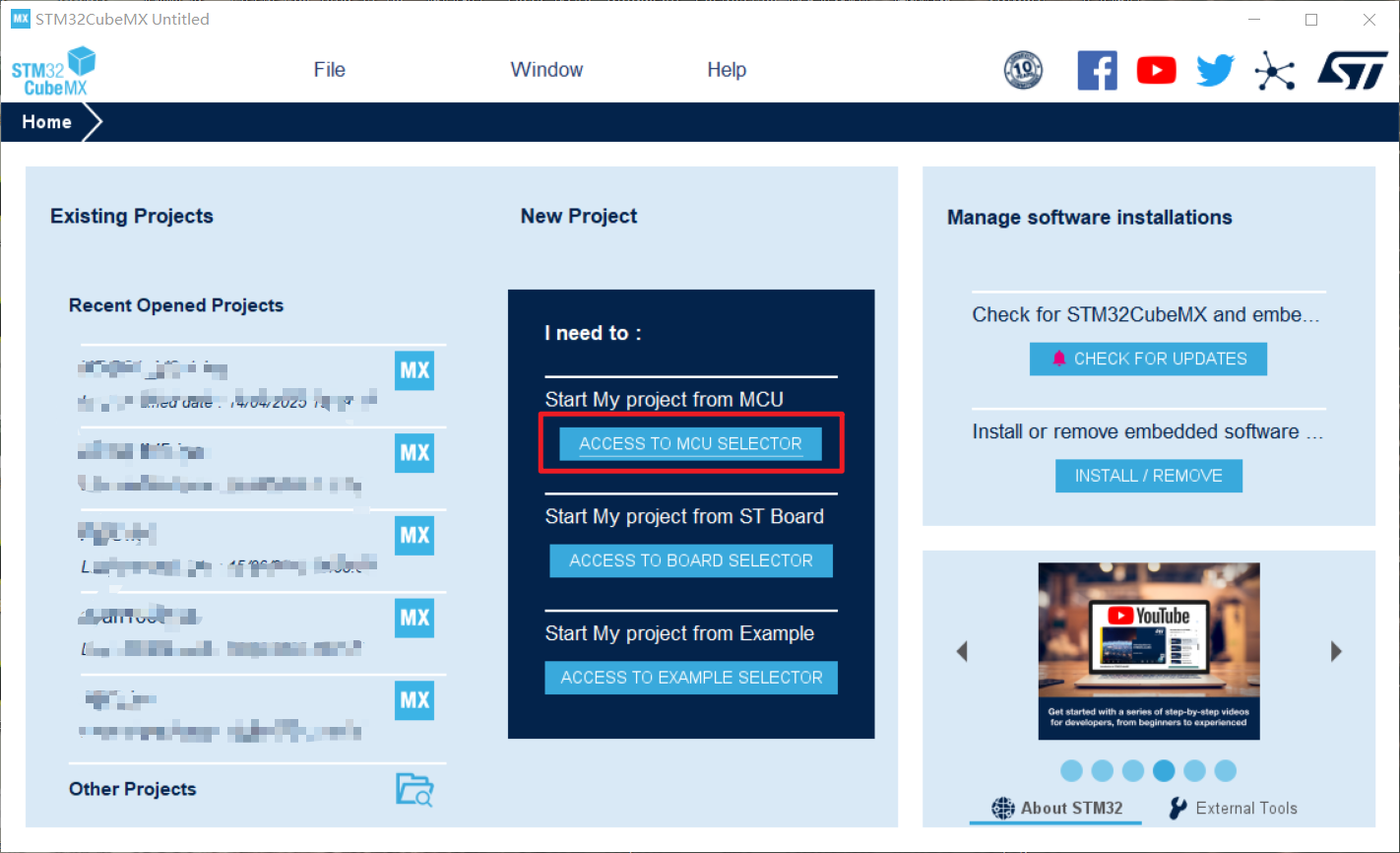The height and width of the screenshot is (853, 1400).
Task: Select the fourth carousel page dot
Action: (x=1164, y=770)
